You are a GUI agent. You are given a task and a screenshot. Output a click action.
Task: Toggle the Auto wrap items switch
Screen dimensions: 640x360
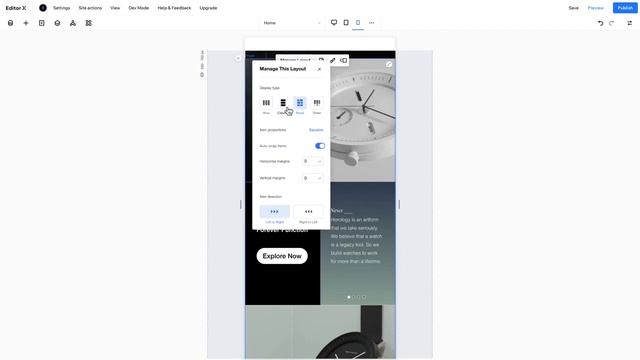click(320, 146)
